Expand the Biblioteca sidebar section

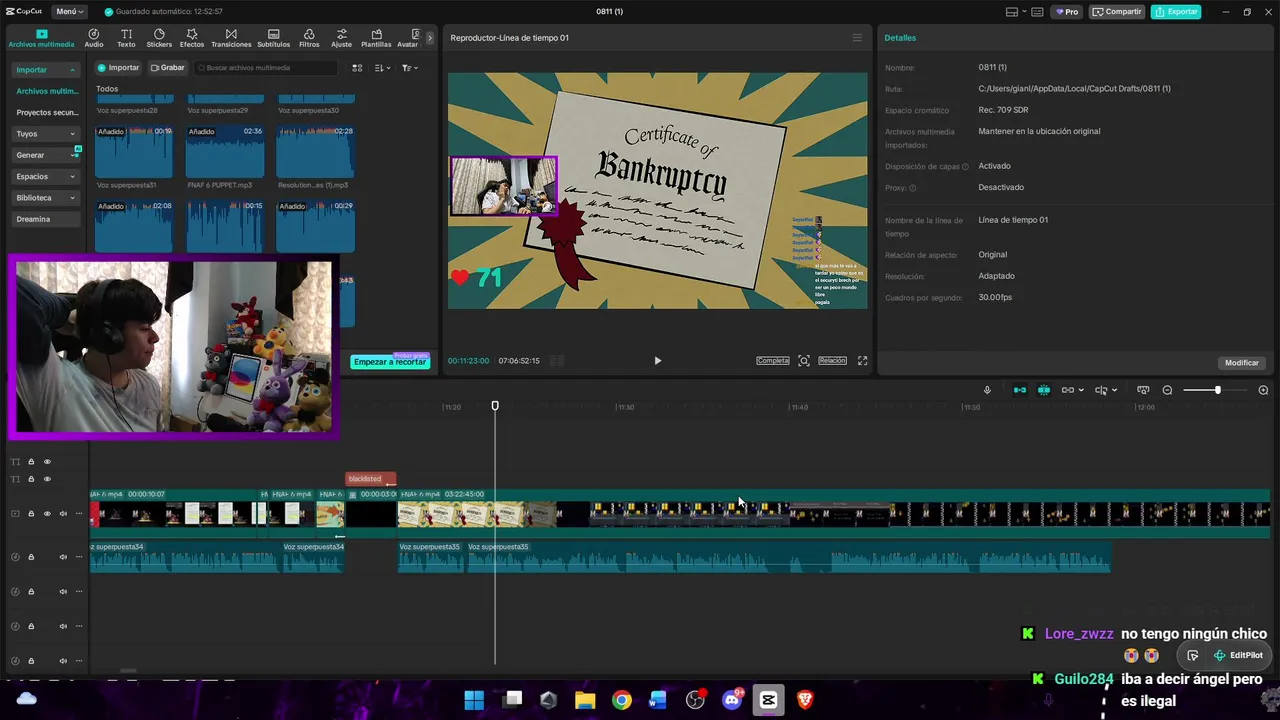(45, 198)
